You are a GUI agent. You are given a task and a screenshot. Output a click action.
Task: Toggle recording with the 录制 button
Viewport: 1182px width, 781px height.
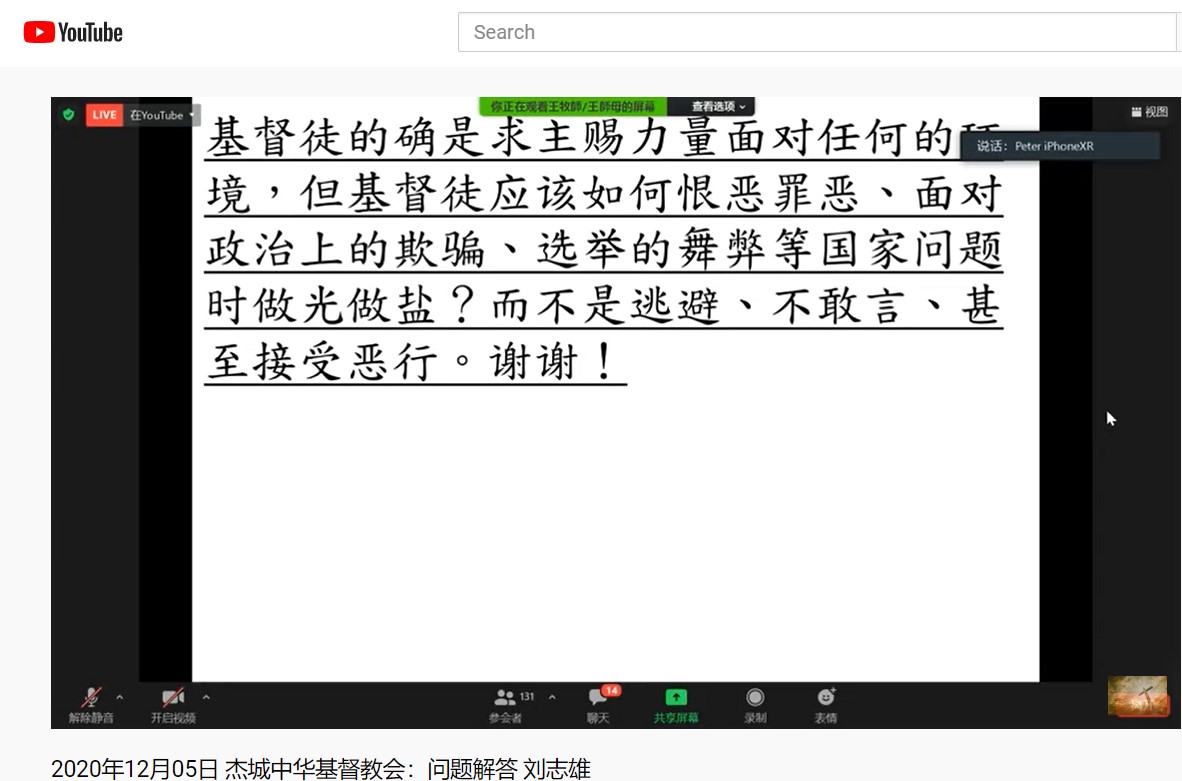pyautogui.click(x=755, y=698)
